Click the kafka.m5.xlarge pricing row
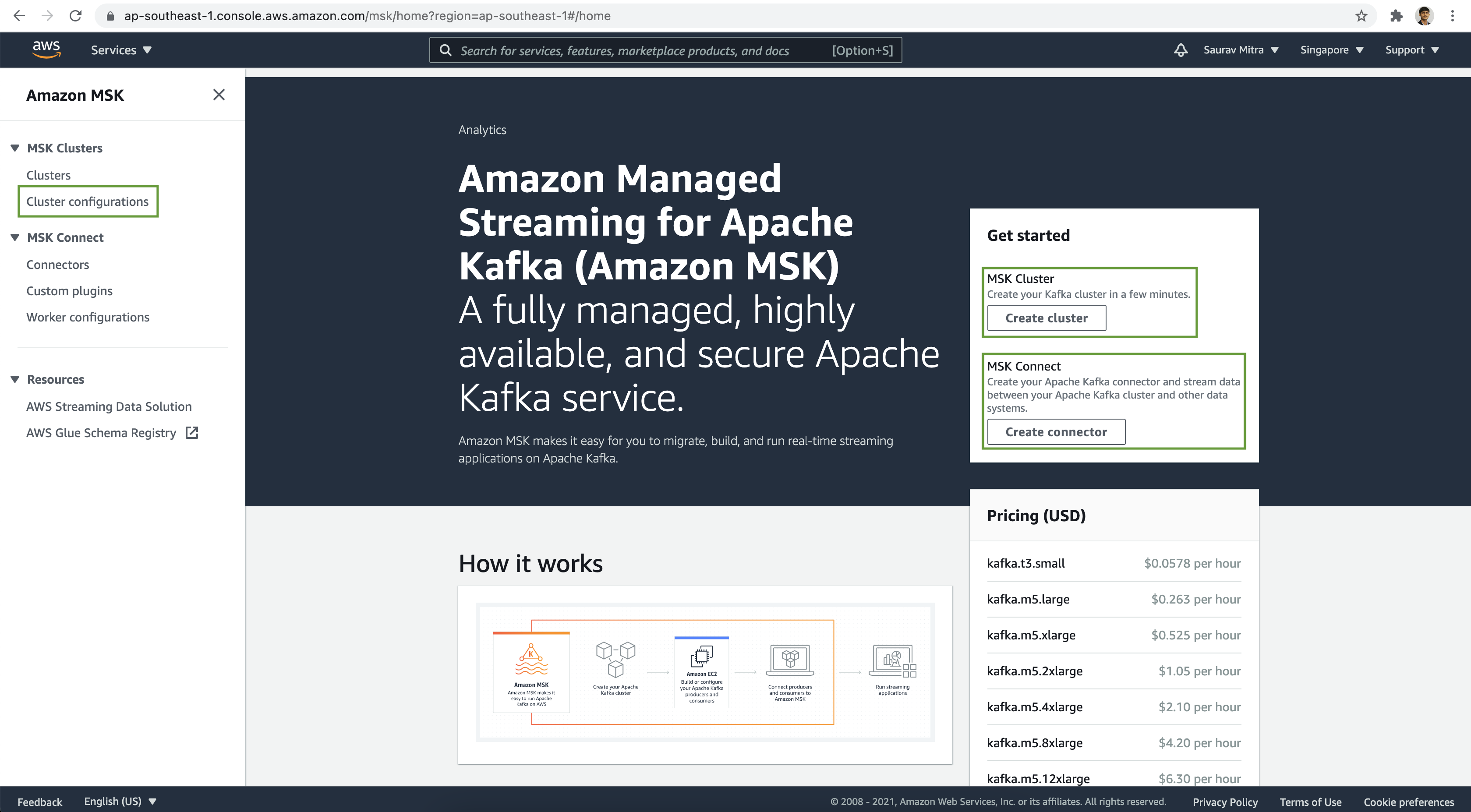Viewport: 1471px width, 812px height. (1114, 635)
